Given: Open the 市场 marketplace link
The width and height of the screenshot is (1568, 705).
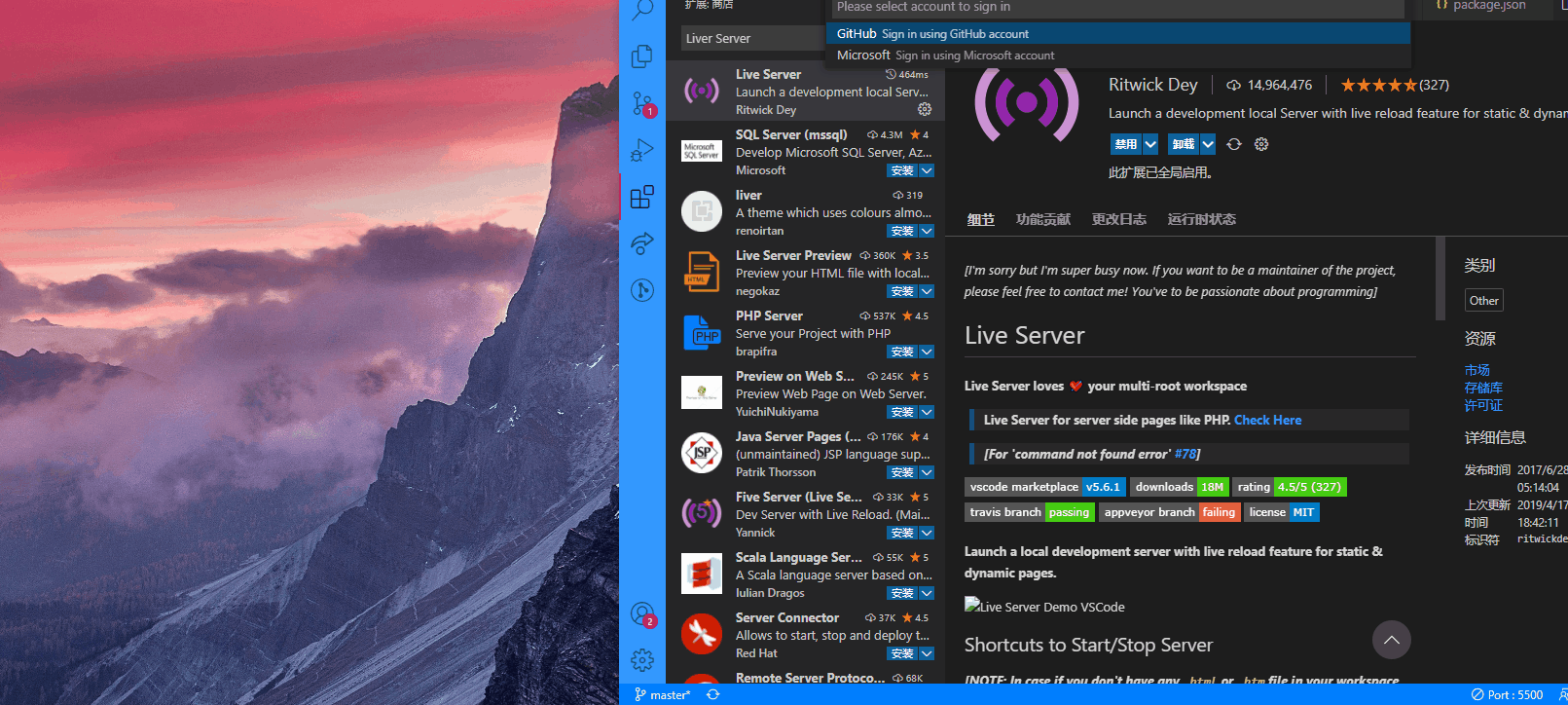Looking at the screenshot, I should click(1477, 370).
